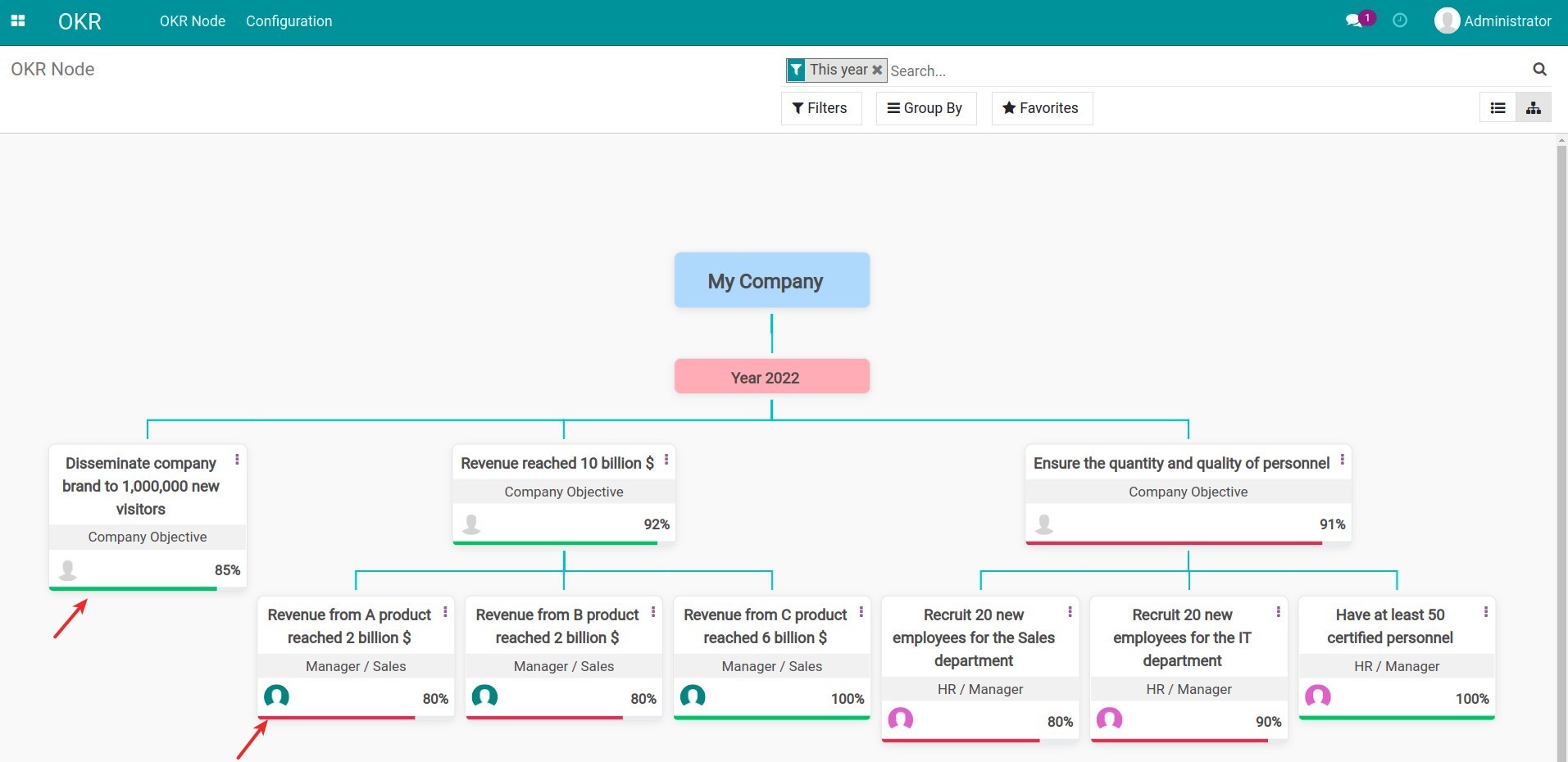Open the OKR Node menu

tap(192, 20)
